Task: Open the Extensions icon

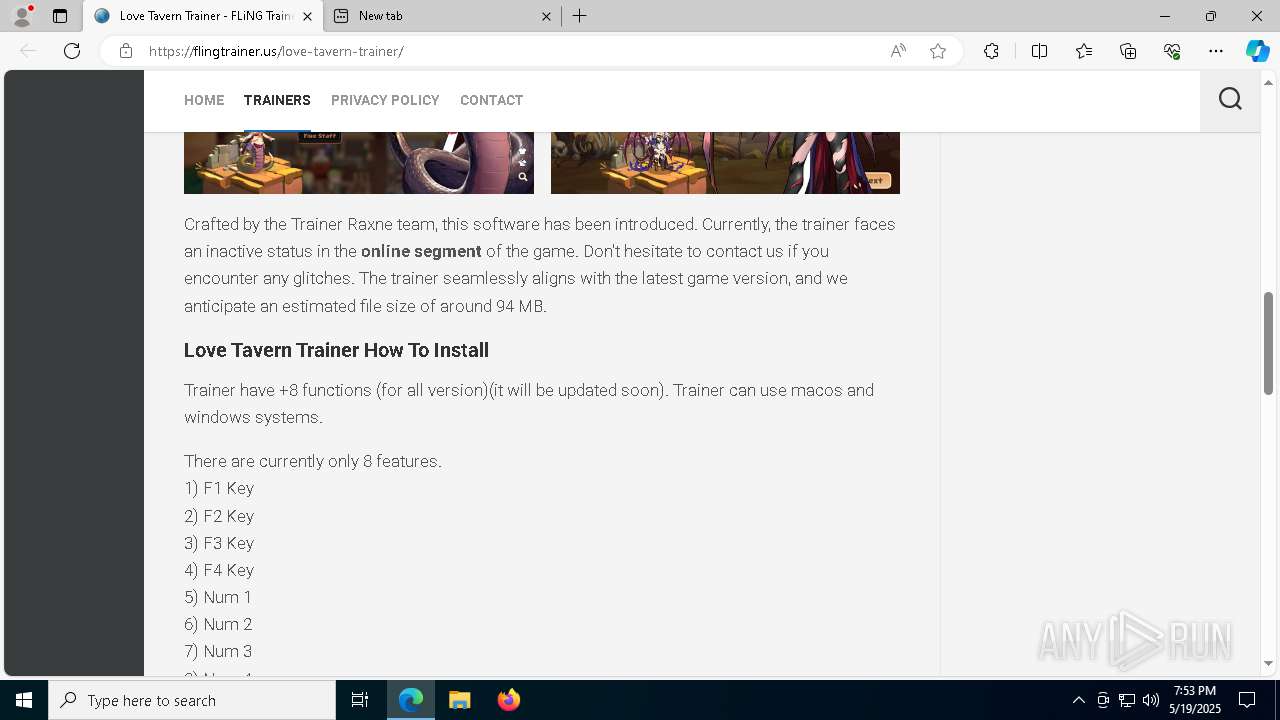Action: (x=991, y=51)
